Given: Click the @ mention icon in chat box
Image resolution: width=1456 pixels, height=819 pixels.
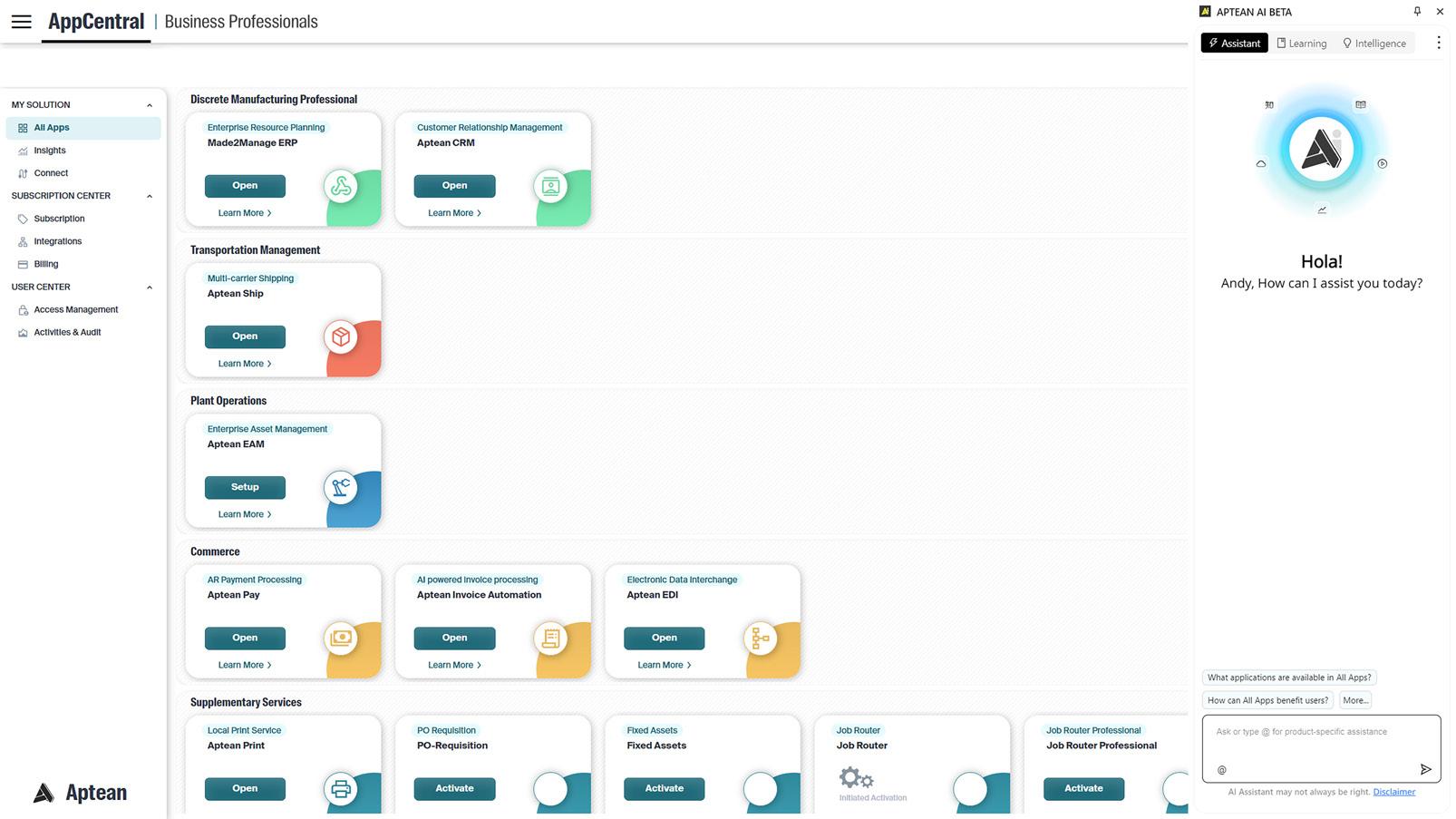Looking at the screenshot, I should point(1222,770).
